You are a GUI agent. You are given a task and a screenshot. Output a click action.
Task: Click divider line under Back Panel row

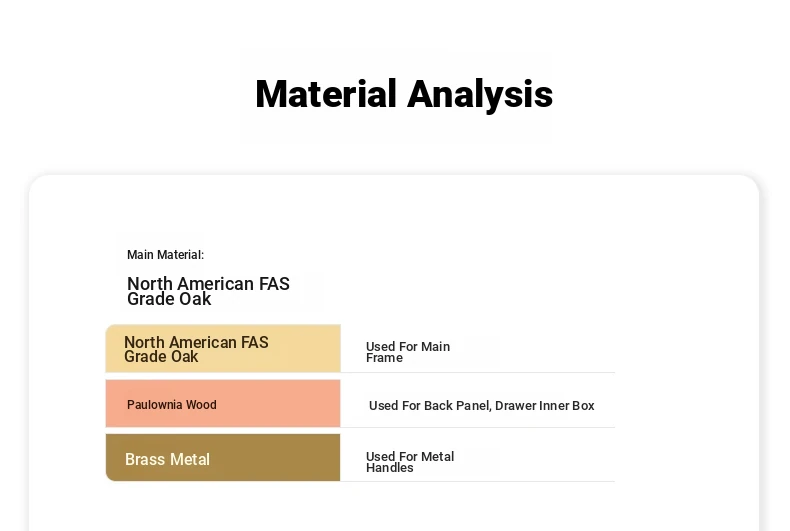(478, 427)
